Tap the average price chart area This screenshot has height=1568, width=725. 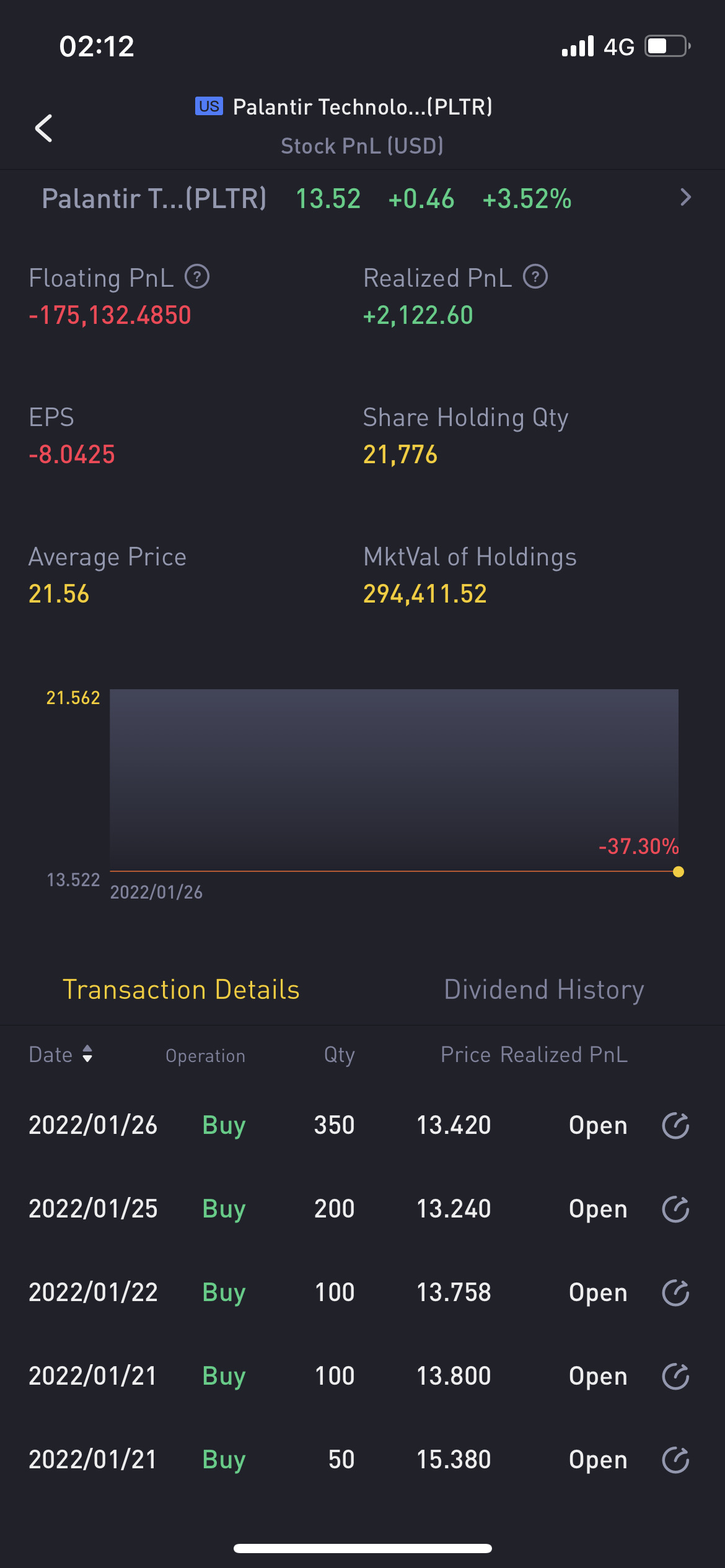coord(394,774)
